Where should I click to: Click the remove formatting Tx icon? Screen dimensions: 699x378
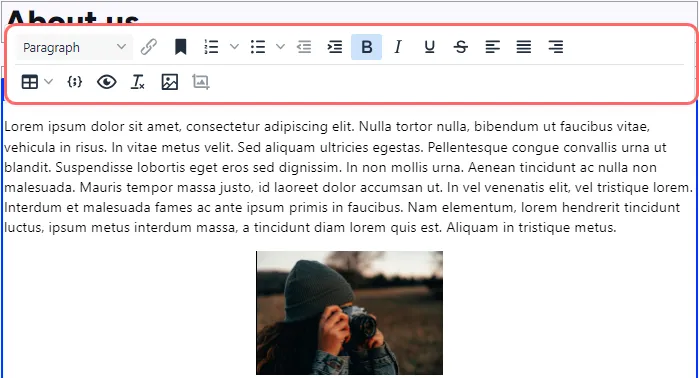click(138, 82)
